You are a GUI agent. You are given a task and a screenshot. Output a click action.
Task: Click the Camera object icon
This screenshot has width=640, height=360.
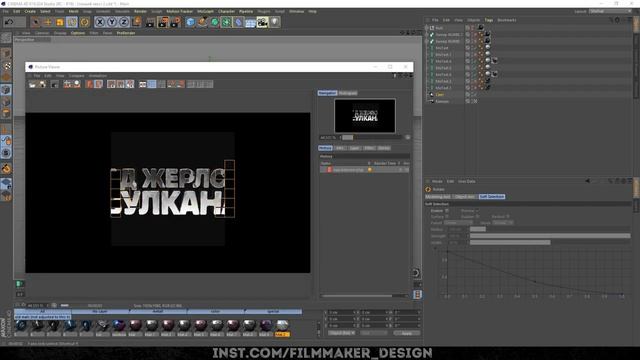click(262, 22)
